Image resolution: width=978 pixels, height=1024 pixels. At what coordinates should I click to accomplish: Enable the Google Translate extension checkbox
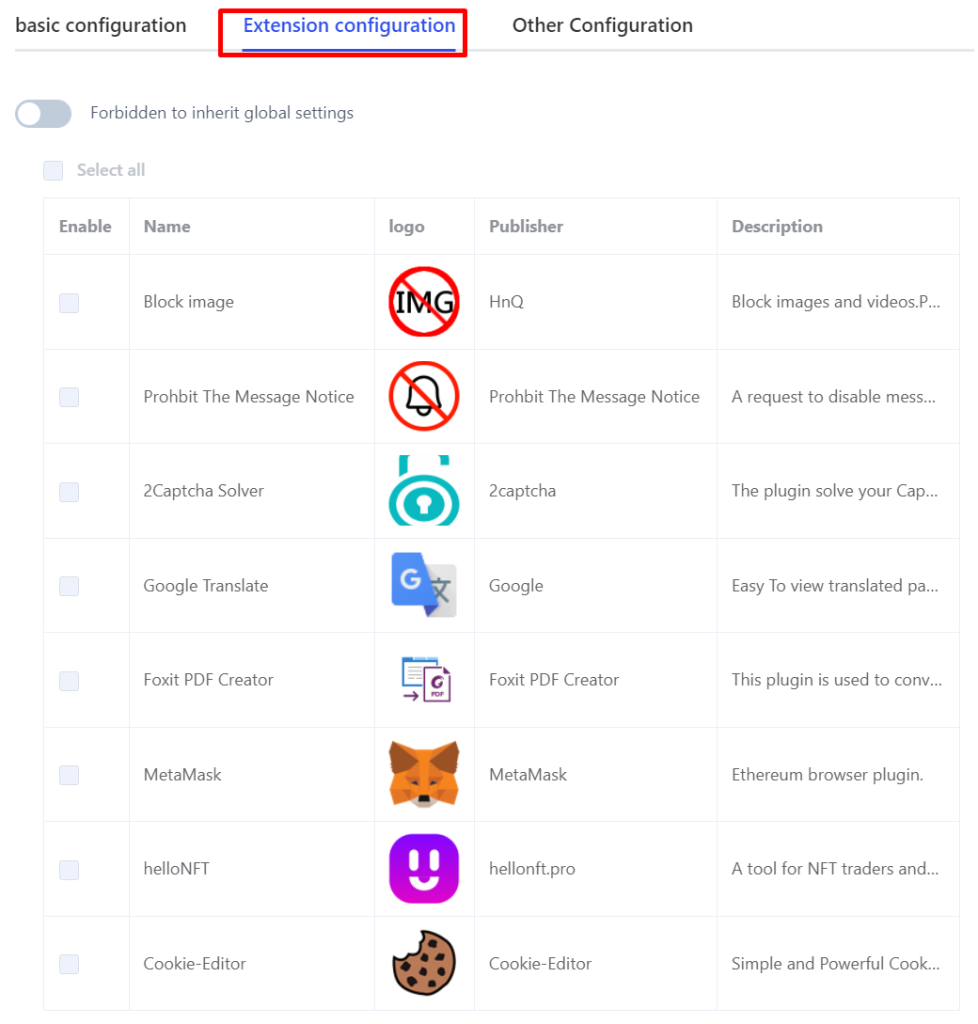[x=69, y=586]
